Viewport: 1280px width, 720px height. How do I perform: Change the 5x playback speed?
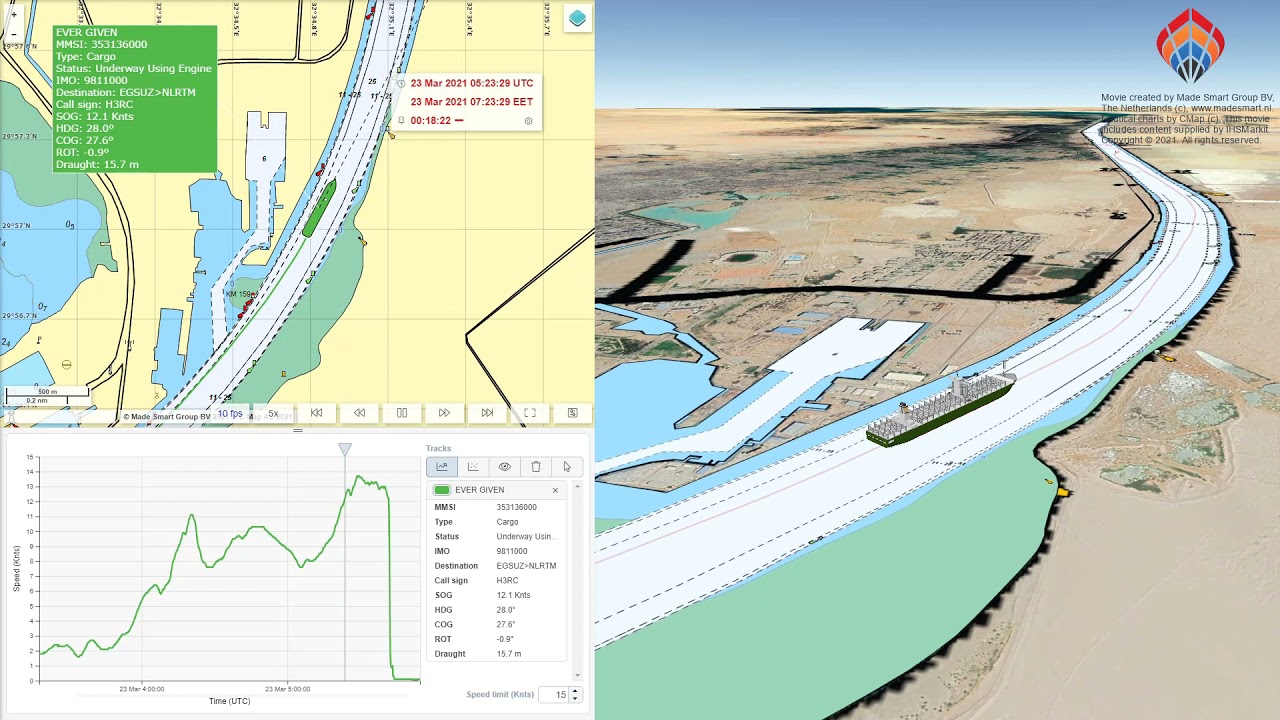pyautogui.click(x=273, y=414)
